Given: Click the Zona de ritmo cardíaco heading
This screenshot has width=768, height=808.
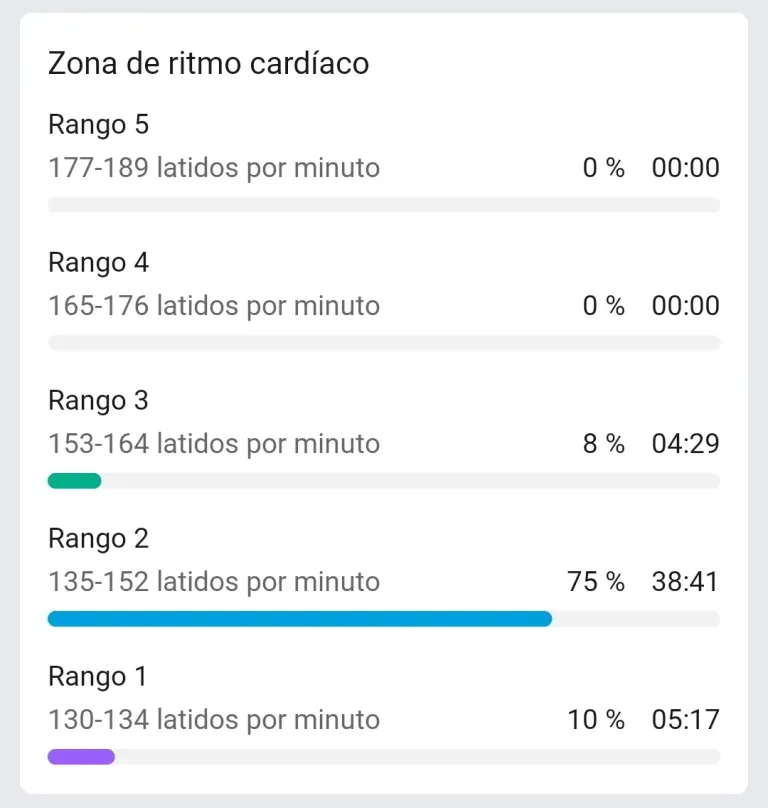Looking at the screenshot, I should tap(208, 63).
